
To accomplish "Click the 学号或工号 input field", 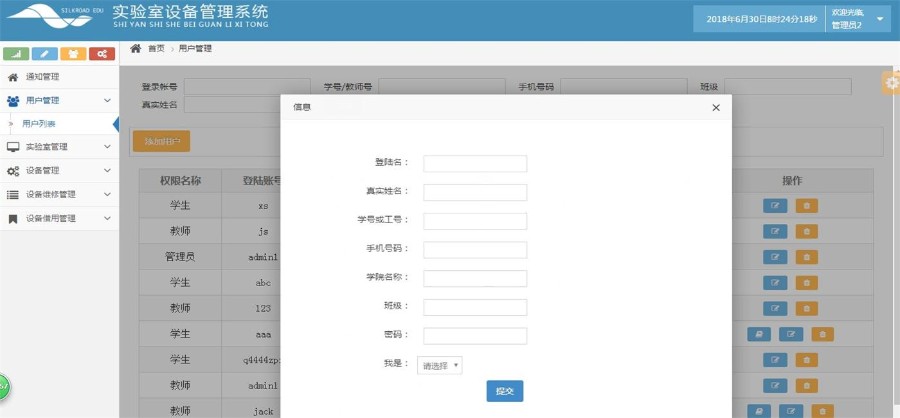I will [475, 221].
